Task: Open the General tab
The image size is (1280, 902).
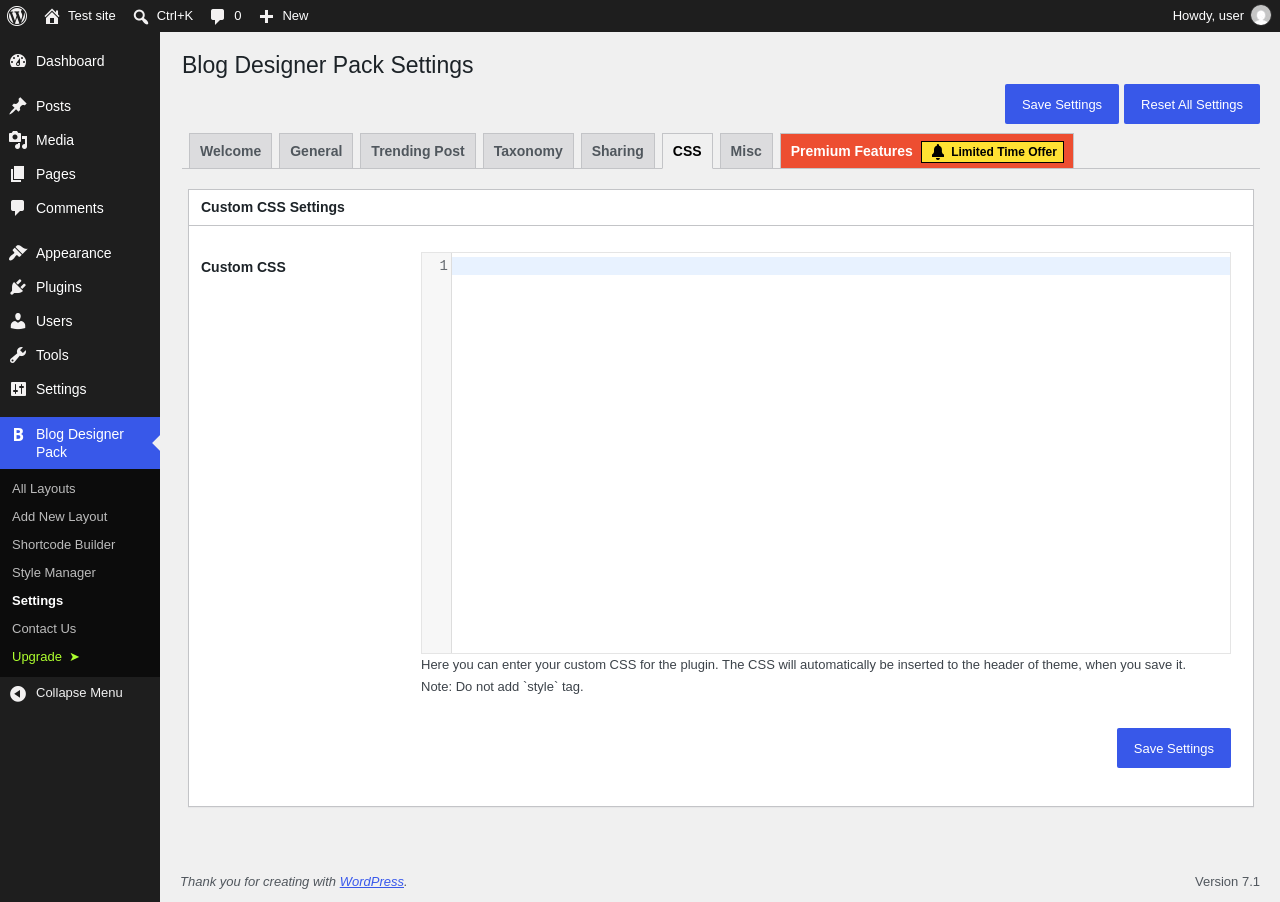Action: click(x=316, y=151)
